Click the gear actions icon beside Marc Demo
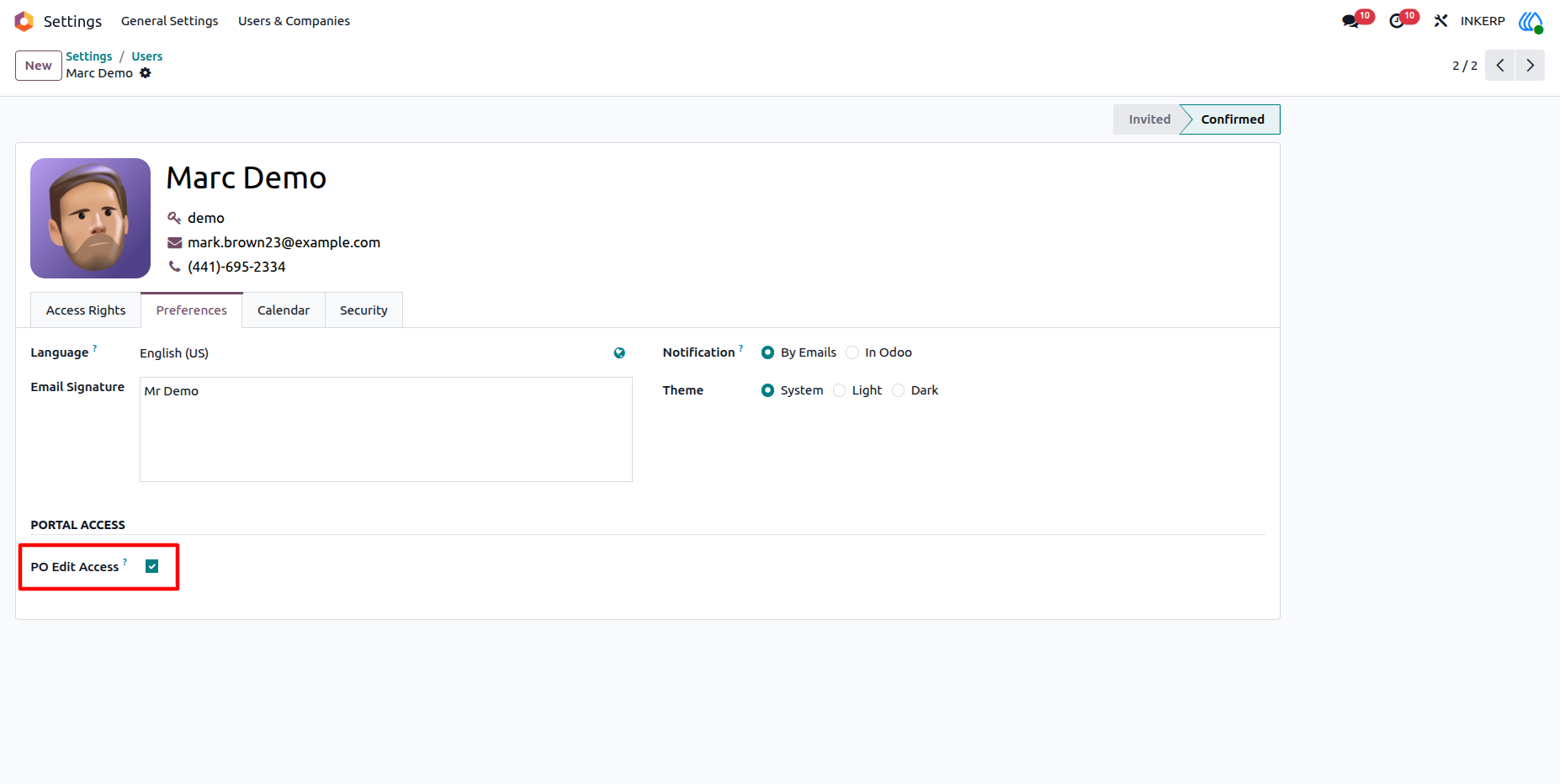Image resolution: width=1560 pixels, height=784 pixels. pos(146,73)
